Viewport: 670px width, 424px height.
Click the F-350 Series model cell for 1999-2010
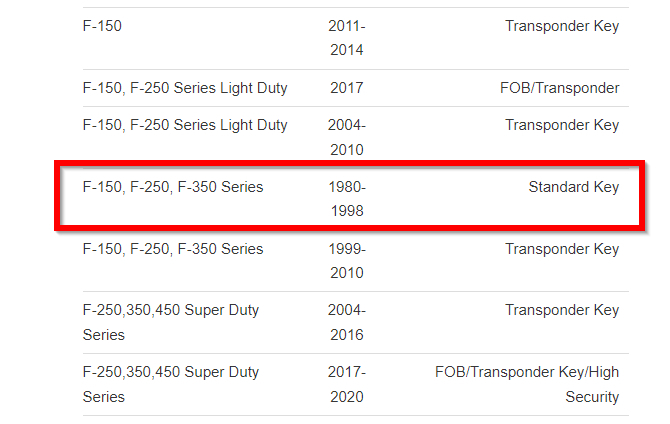[173, 249]
